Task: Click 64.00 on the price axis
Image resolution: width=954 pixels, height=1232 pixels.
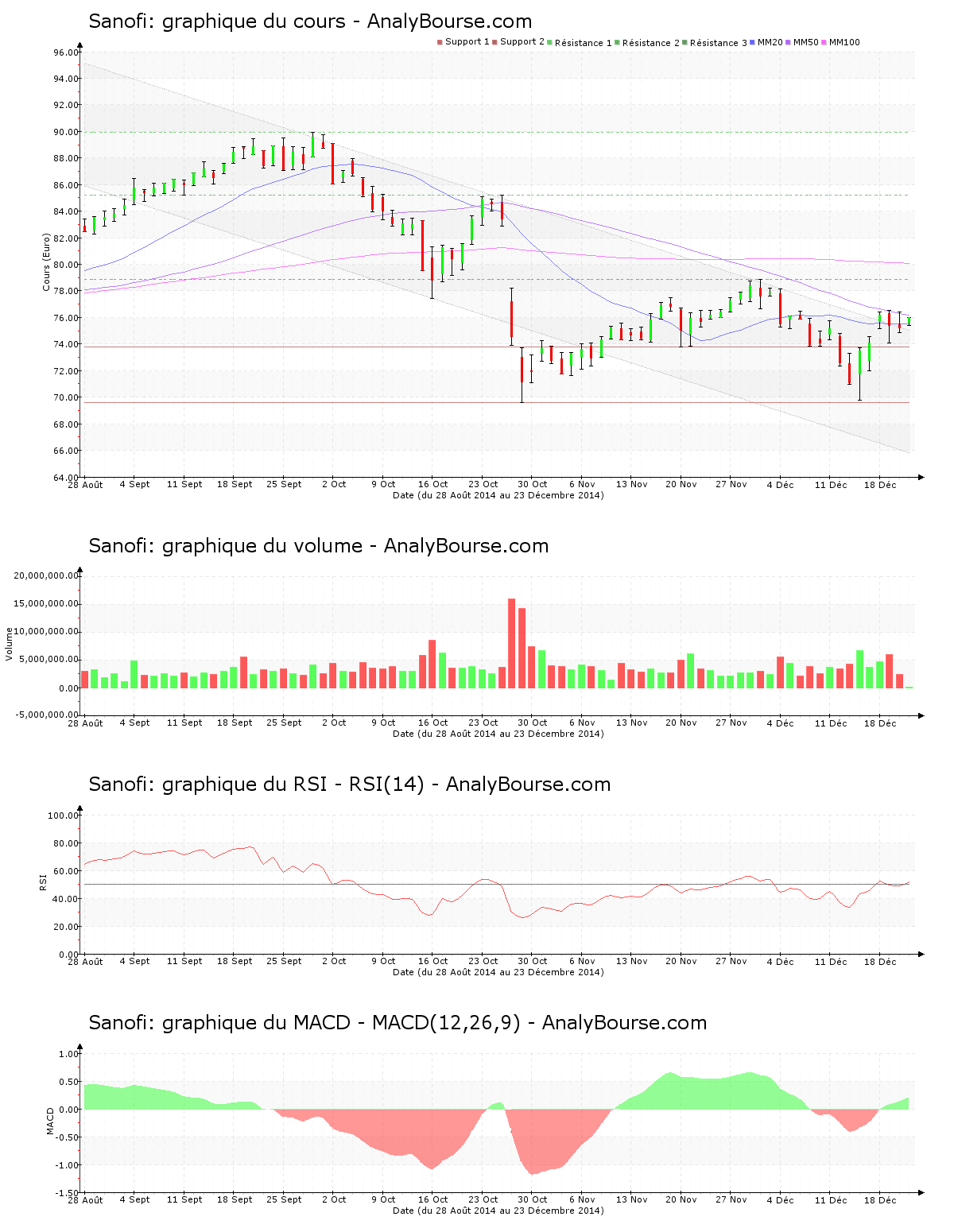Action: (x=66, y=478)
